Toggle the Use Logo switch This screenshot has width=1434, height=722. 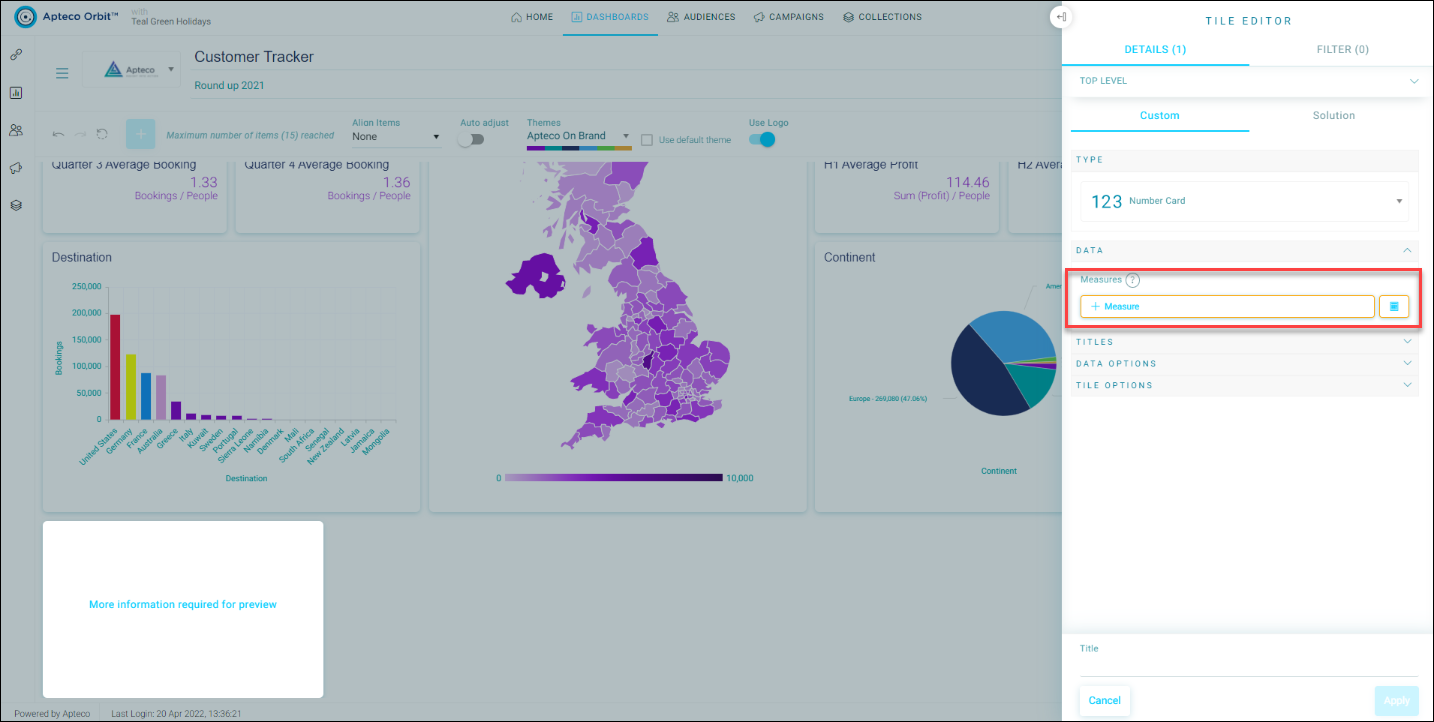coord(762,139)
